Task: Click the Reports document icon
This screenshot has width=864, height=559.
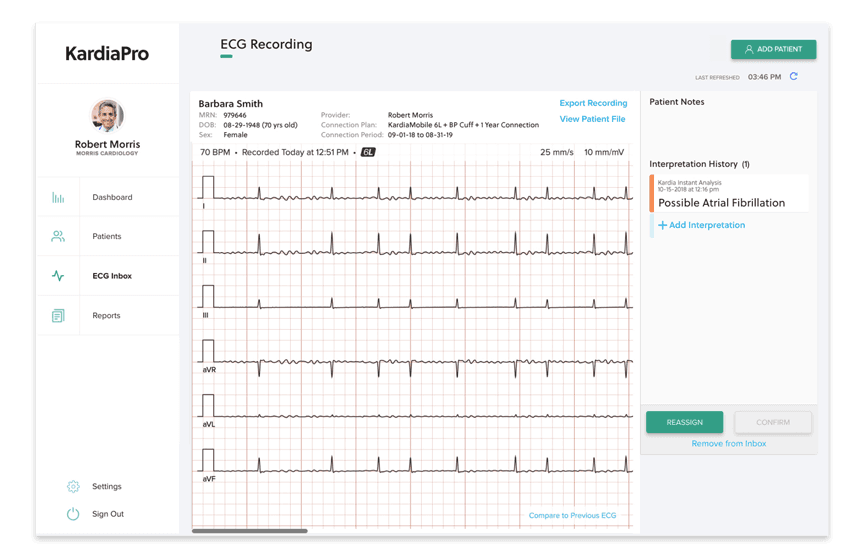Action: click(58, 316)
